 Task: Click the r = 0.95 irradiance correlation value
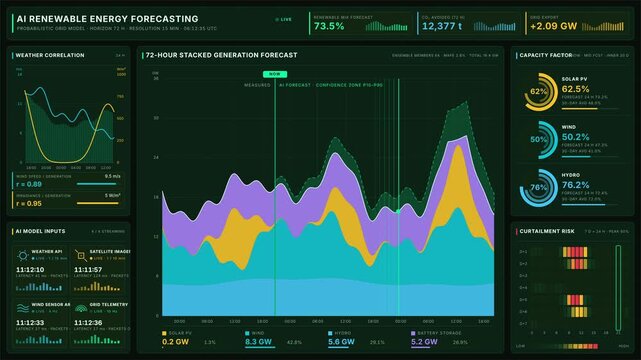click(x=29, y=203)
